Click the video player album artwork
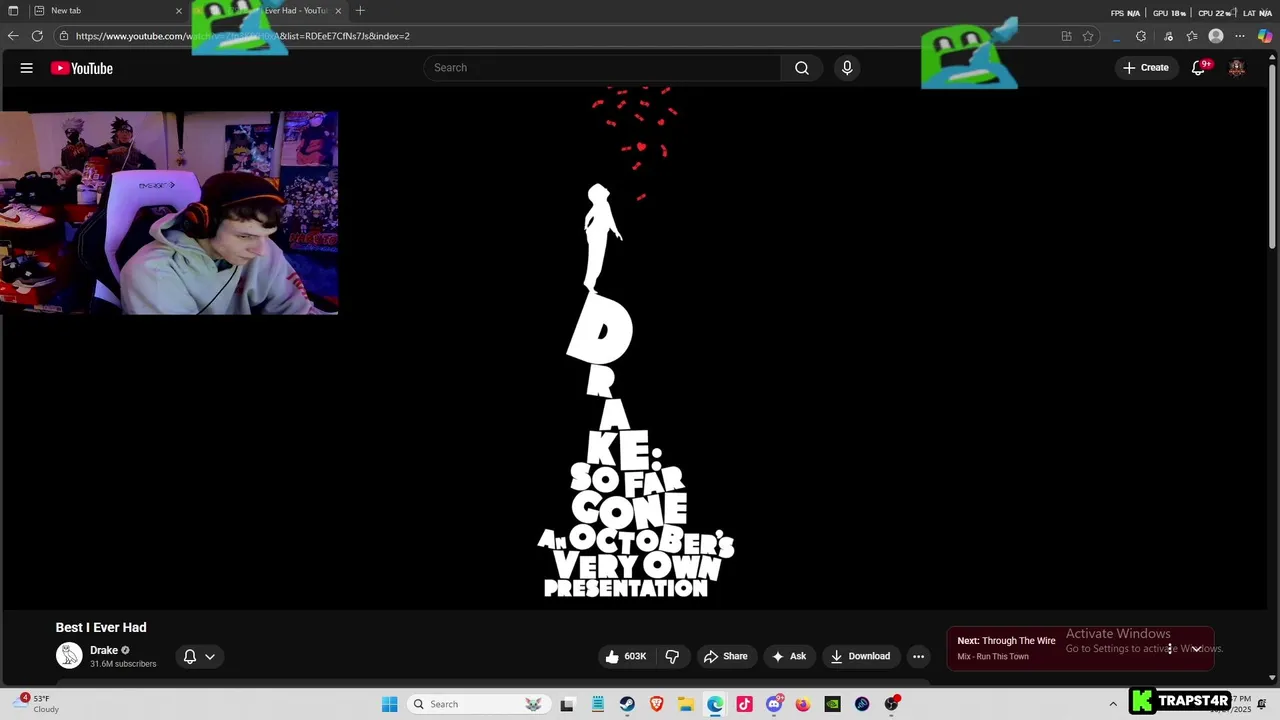Image resolution: width=1280 pixels, height=720 pixels. pyautogui.click(x=635, y=347)
